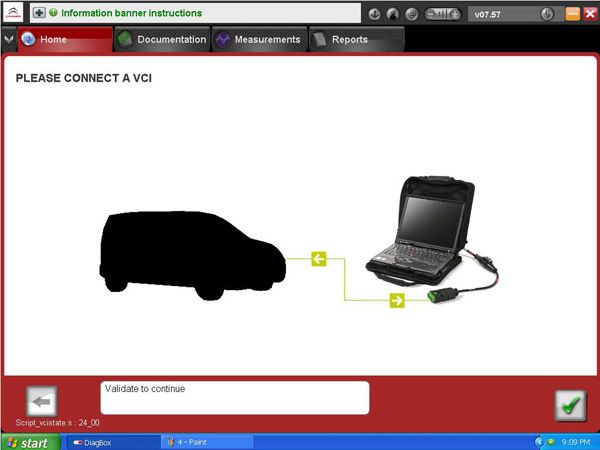Click the user profile round icon
600x450 pixels.
[x=393, y=15]
